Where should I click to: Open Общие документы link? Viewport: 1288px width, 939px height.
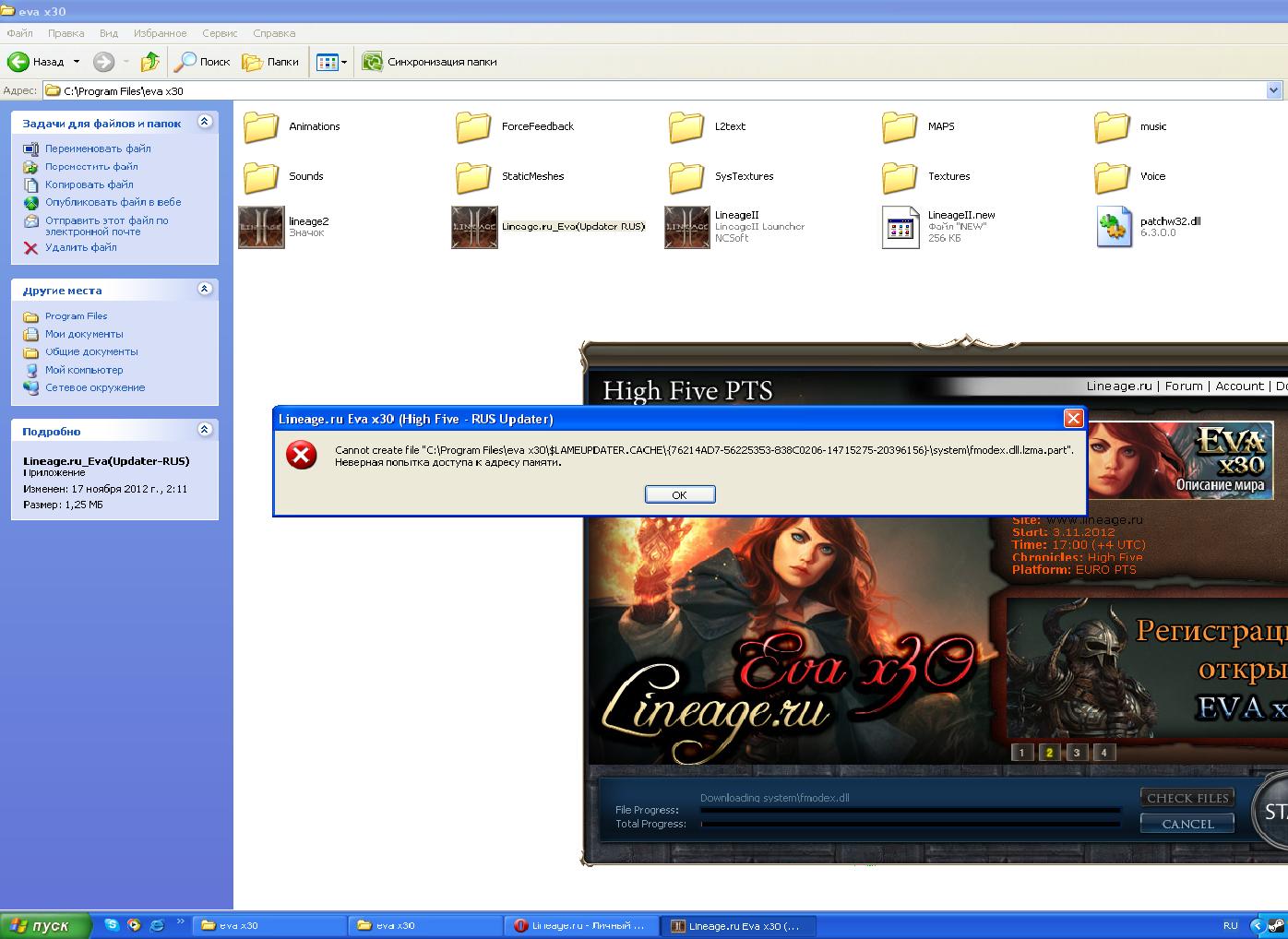pos(91,351)
